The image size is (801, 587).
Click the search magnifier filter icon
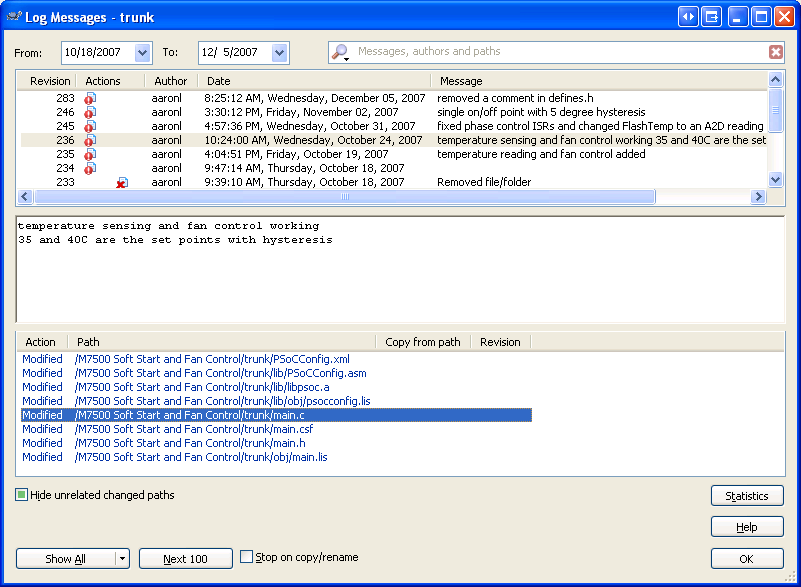point(340,52)
